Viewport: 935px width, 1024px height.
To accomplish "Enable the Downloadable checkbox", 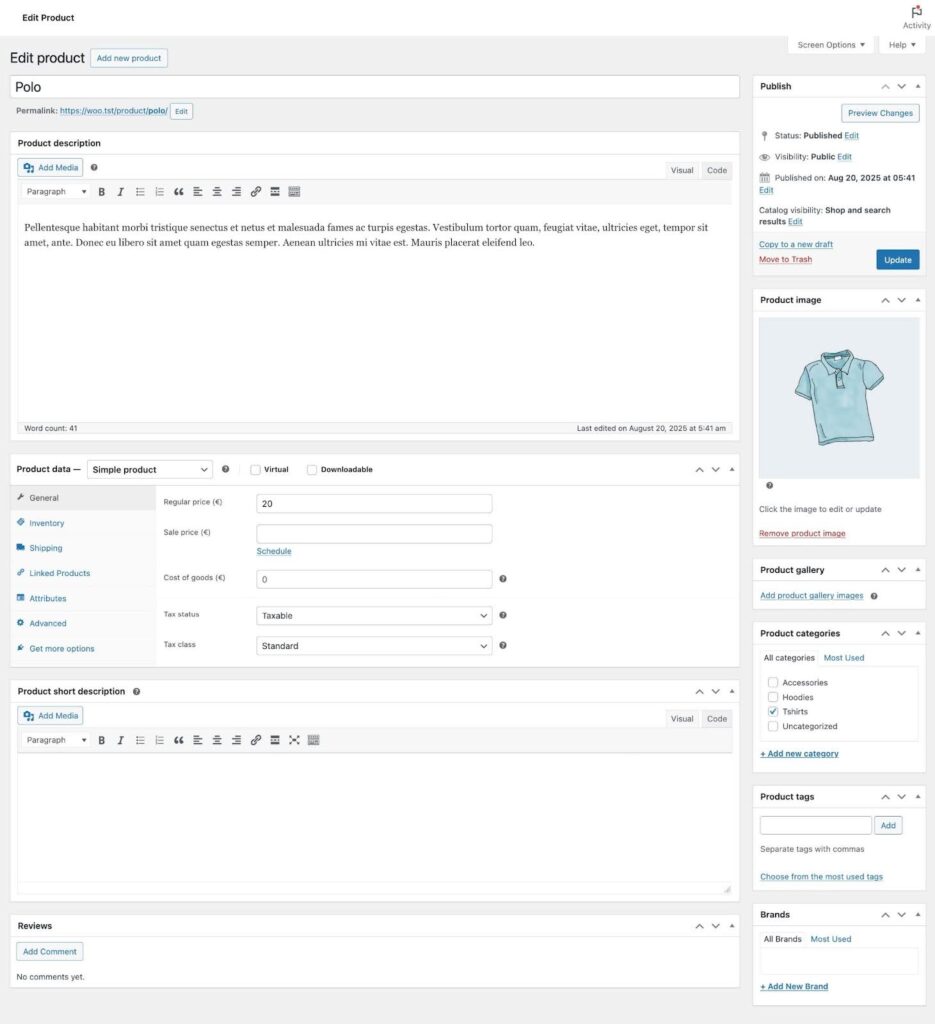I will 312,470.
